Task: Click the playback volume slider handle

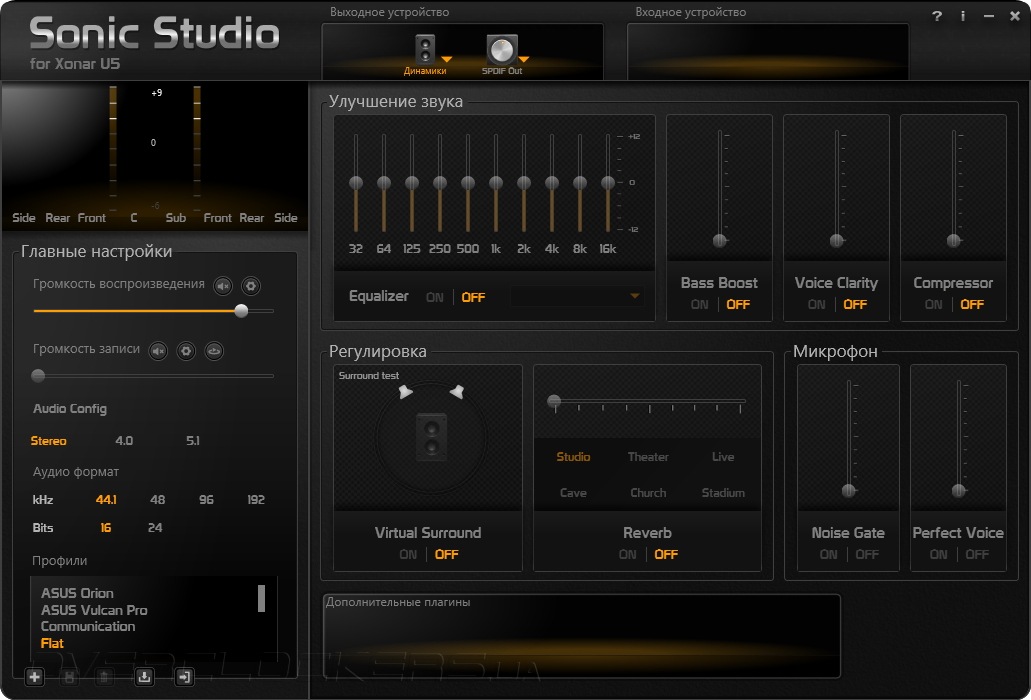Action: [x=241, y=311]
